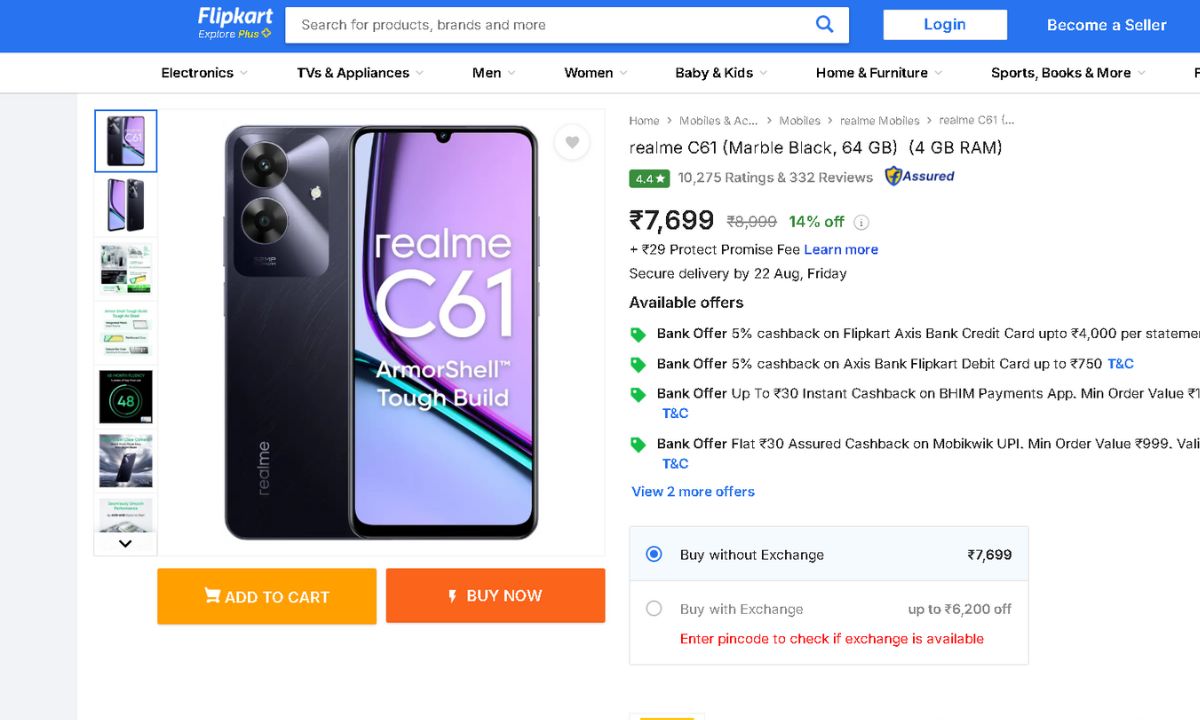The width and height of the screenshot is (1200, 720).
Task: Add product to wishlist with heart icon
Action: tap(572, 143)
